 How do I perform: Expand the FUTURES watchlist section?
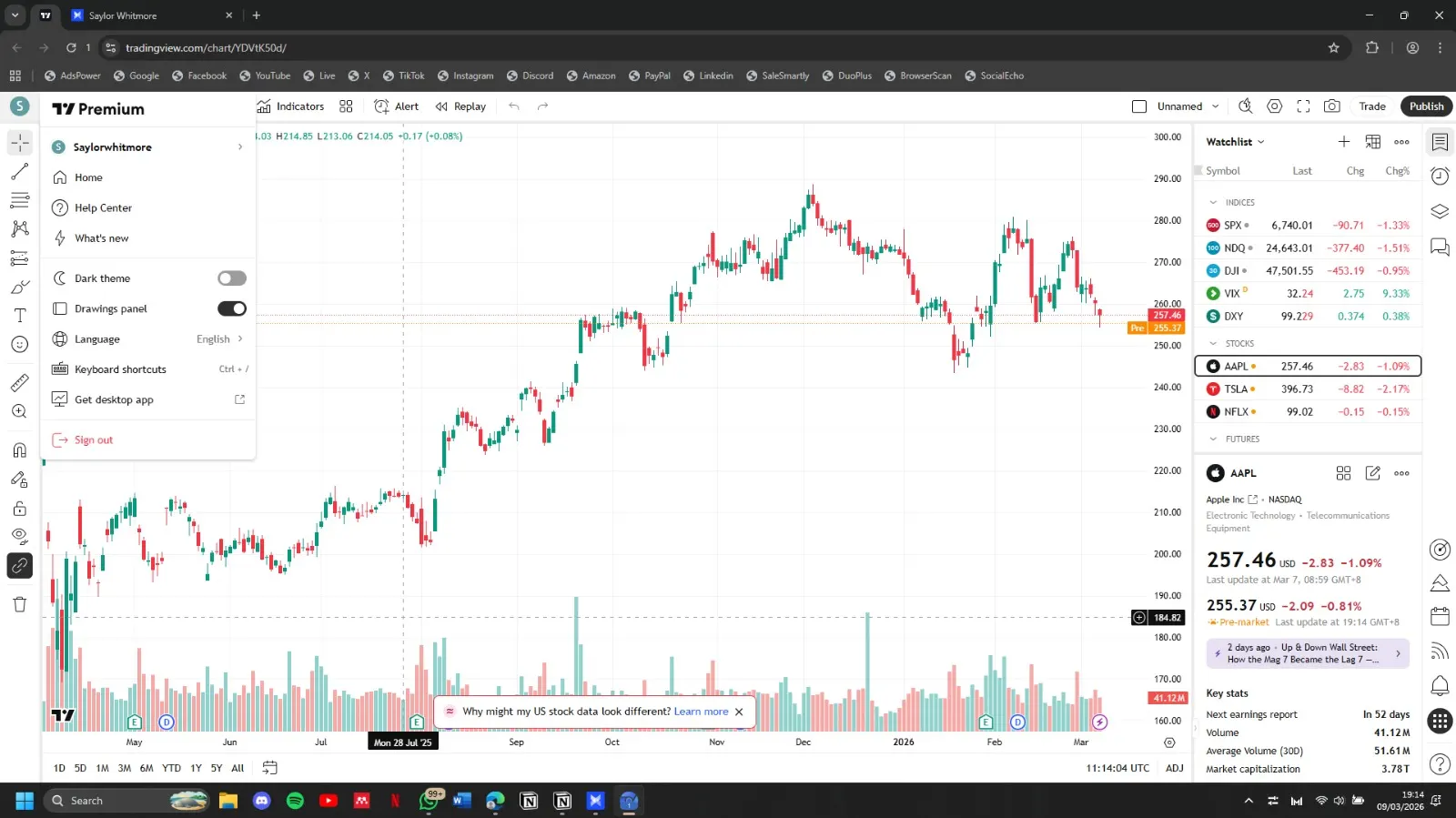pos(1213,439)
